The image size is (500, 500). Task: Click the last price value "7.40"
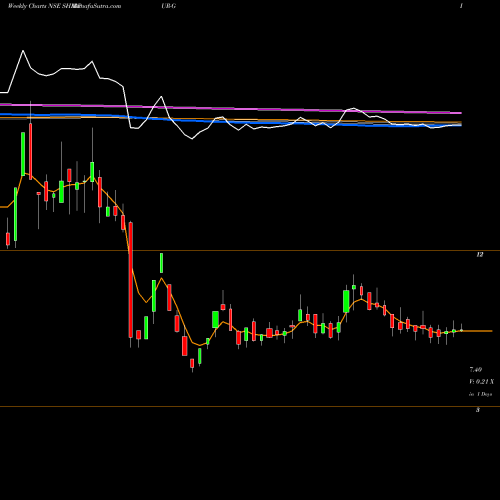pyautogui.click(x=476, y=370)
